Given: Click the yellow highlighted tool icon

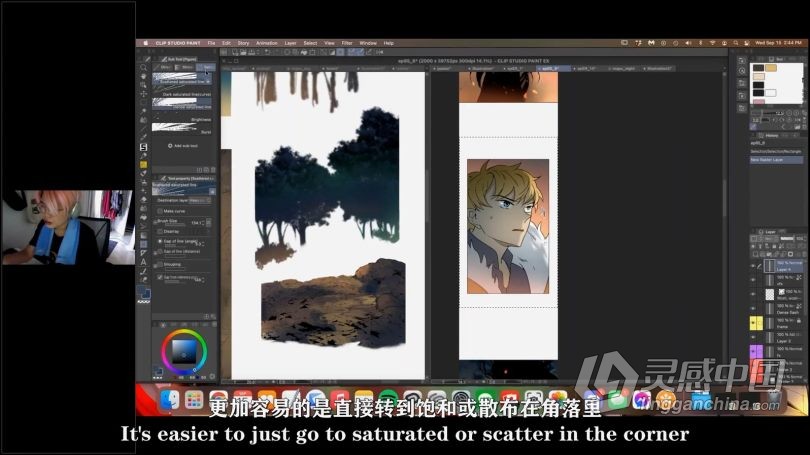Looking at the screenshot, I should tap(144, 165).
